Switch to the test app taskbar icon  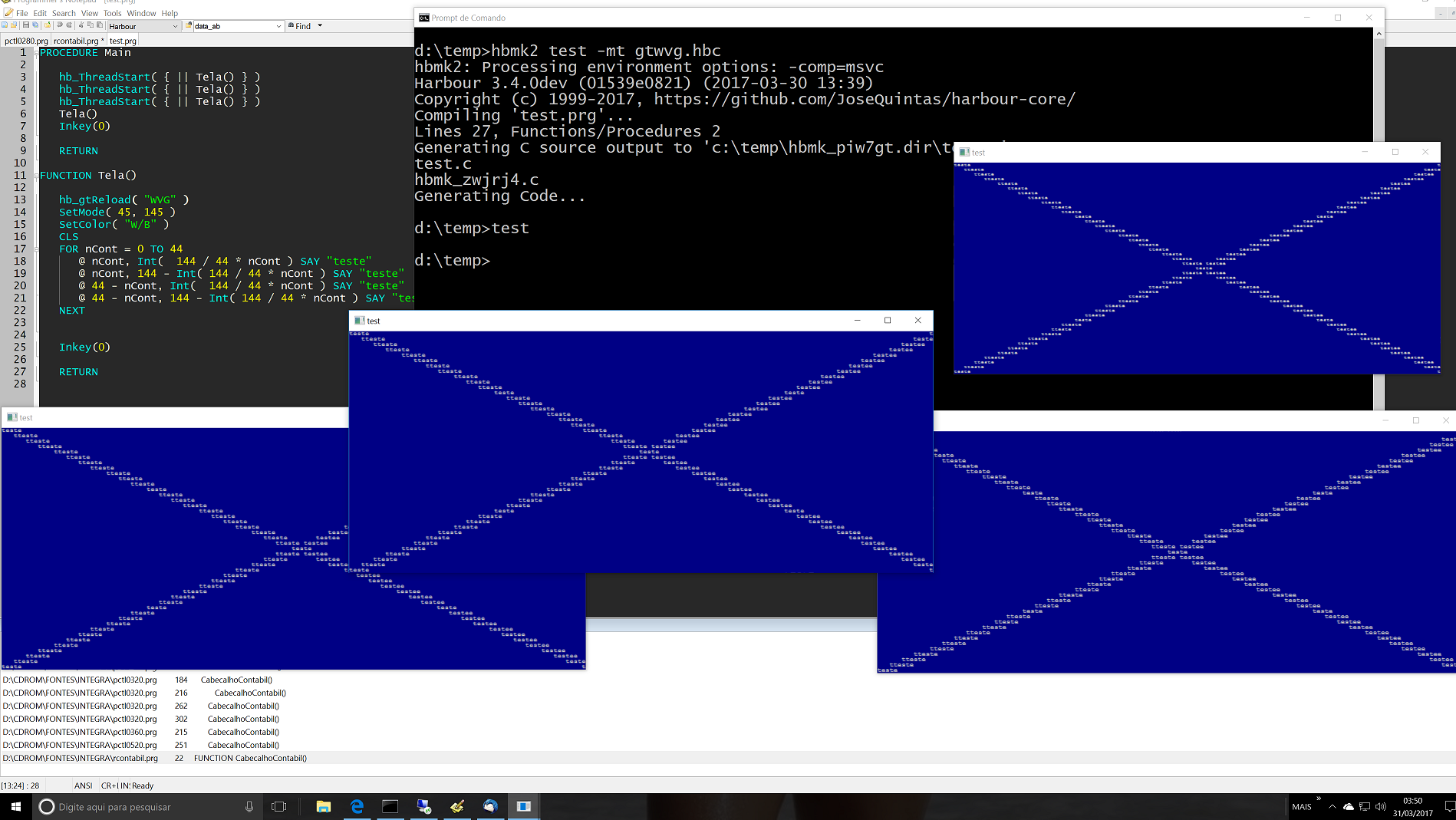[x=524, y=806]
